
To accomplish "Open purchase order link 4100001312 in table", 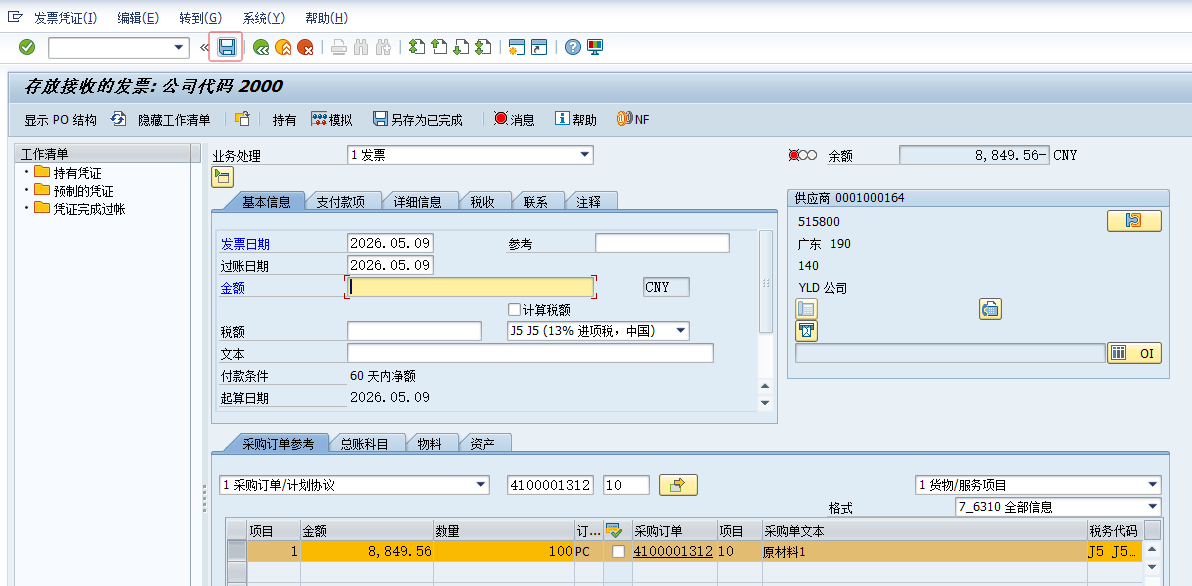I will click(x=672, y=552).
